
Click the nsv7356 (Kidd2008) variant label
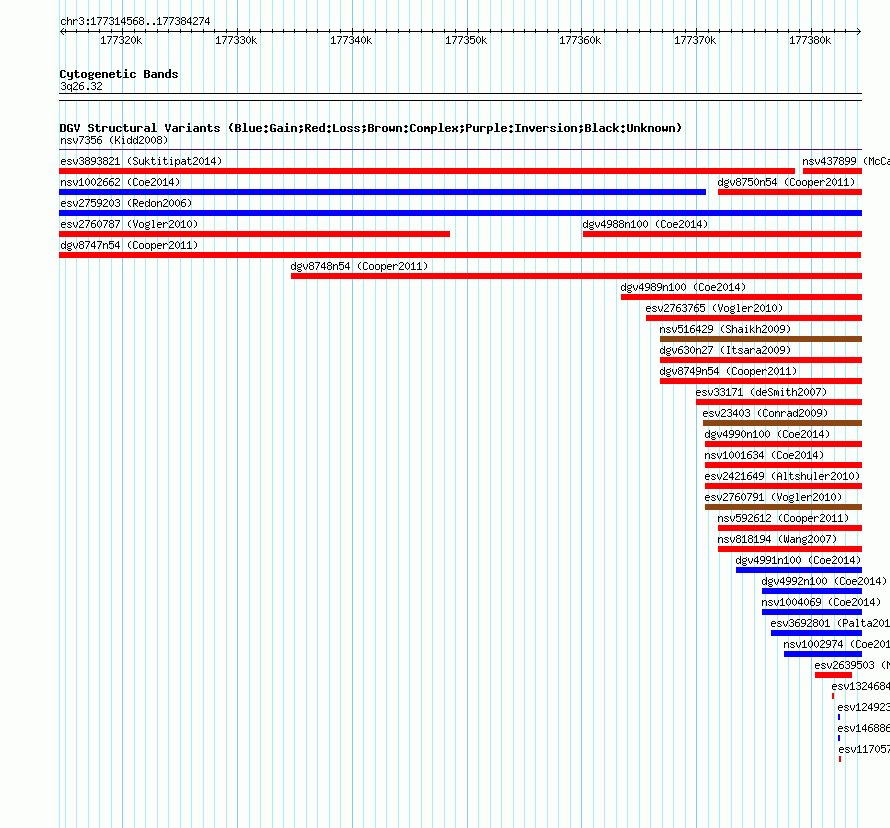click(x=114, y=140)
